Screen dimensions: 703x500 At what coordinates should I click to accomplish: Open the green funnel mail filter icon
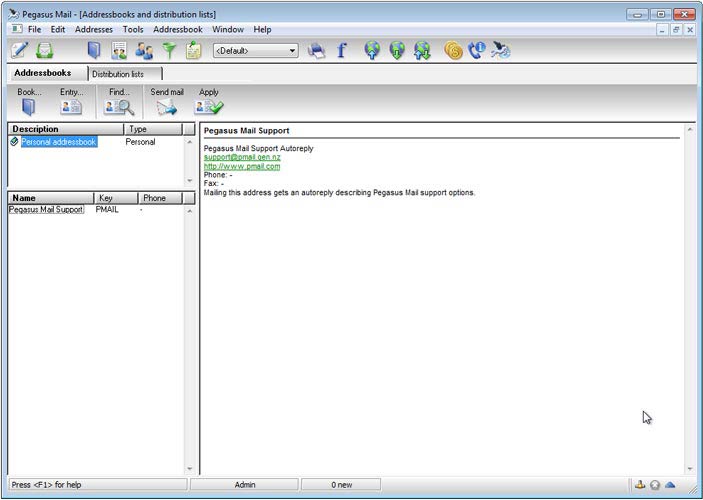[169, 50]
